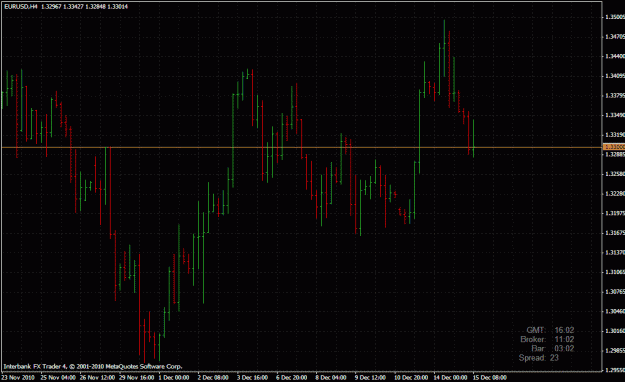Image resolution: width=625 pixels, height=382 pixels.
Task: Click the 1.3500 price axis label
Action: tap(615, 17)
